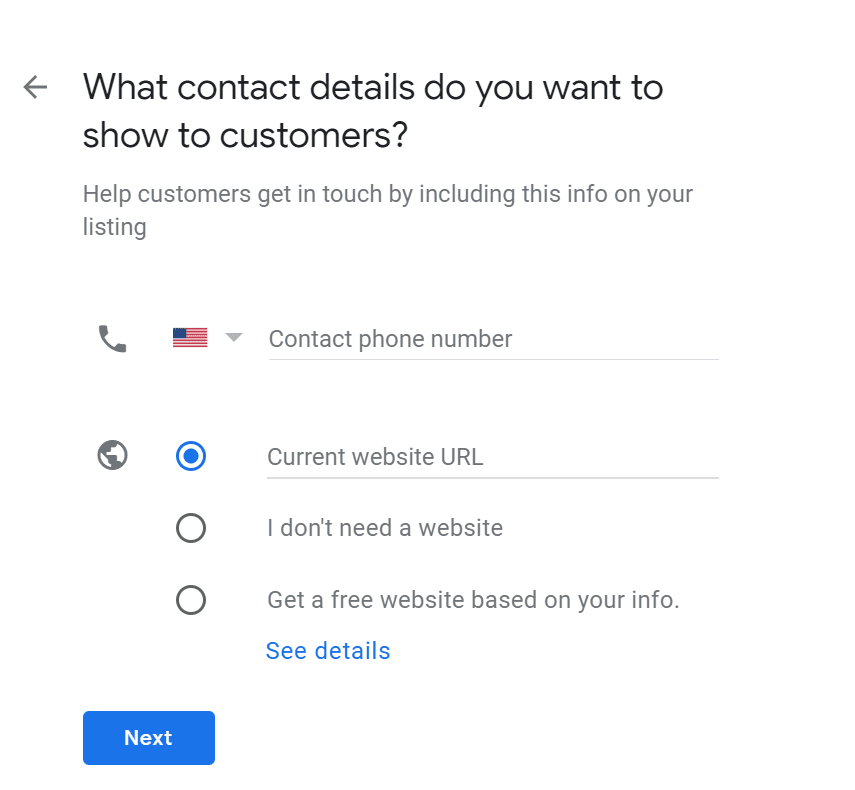Click the "I don't need a website" label

pos(385,528)
